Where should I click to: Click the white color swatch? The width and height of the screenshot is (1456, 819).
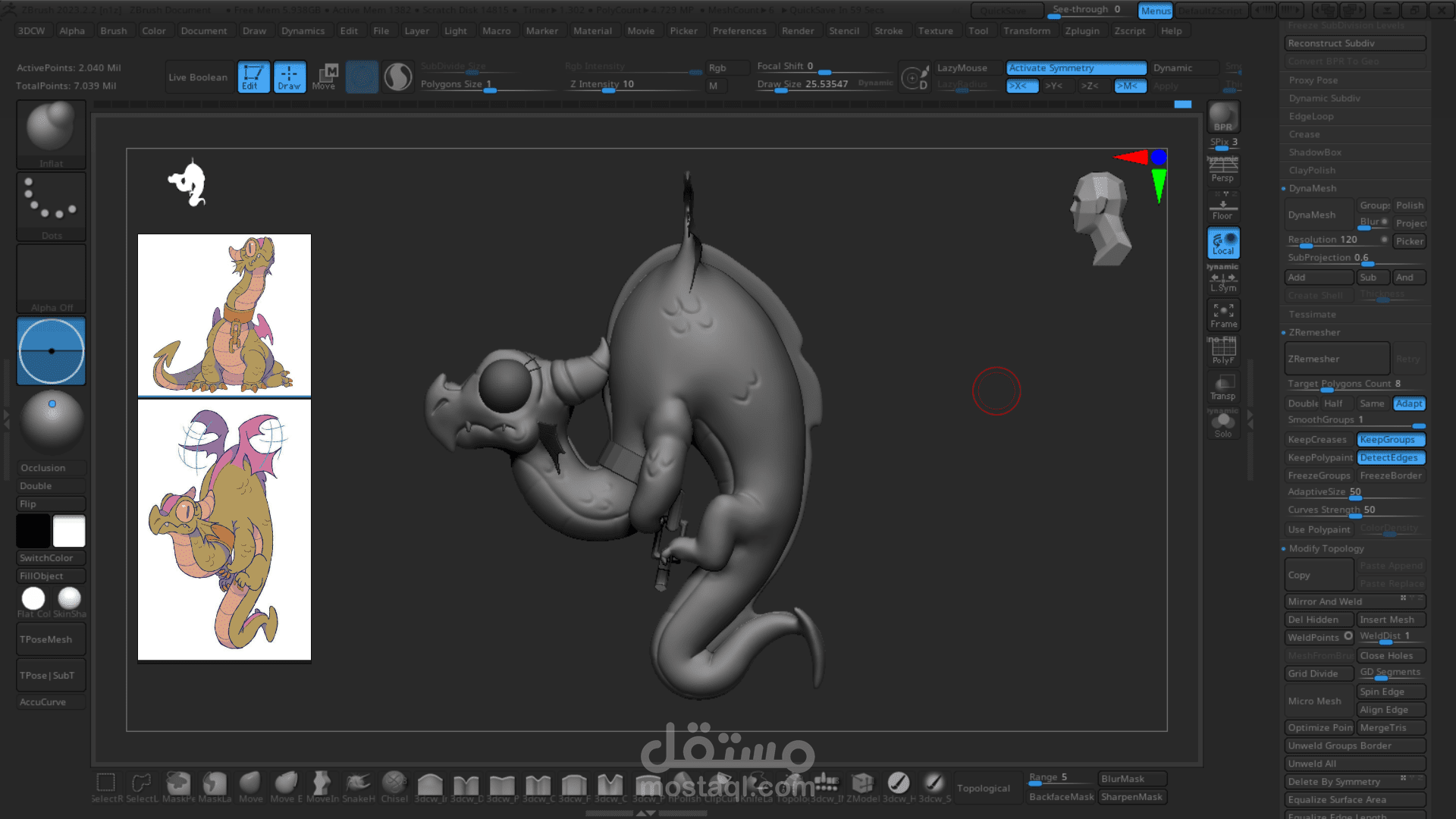click(69, 531)
